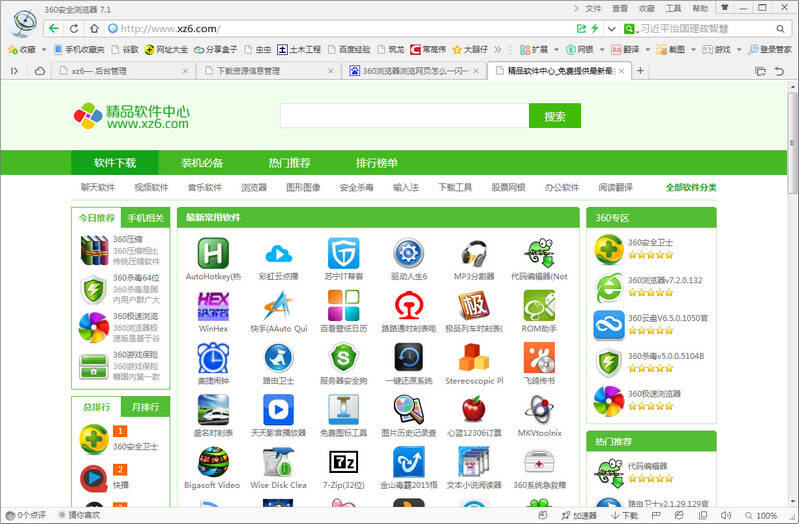
Task: Open 驱动人生6 gear icon
Action: click(x=409, y=253)
